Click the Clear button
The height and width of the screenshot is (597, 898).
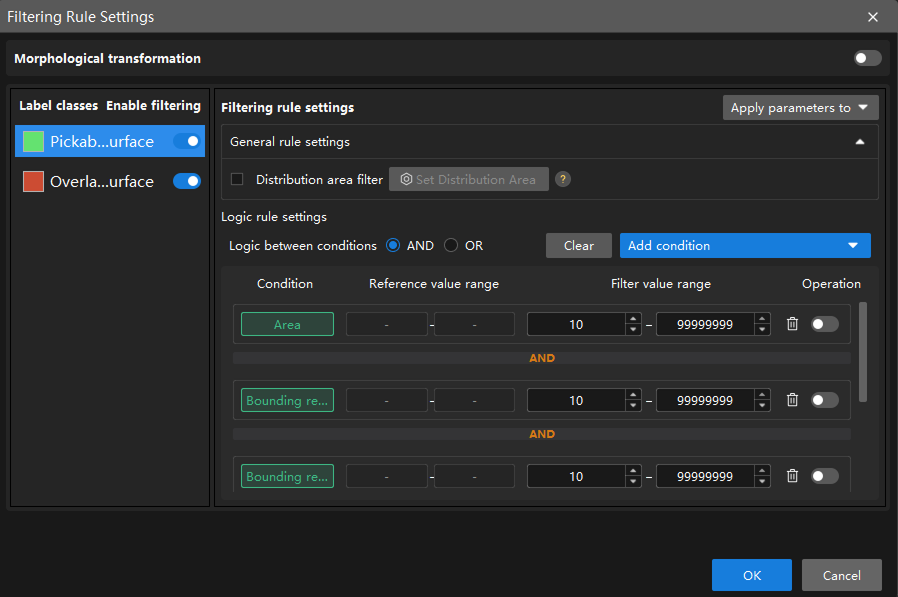[x=578, y=245]
